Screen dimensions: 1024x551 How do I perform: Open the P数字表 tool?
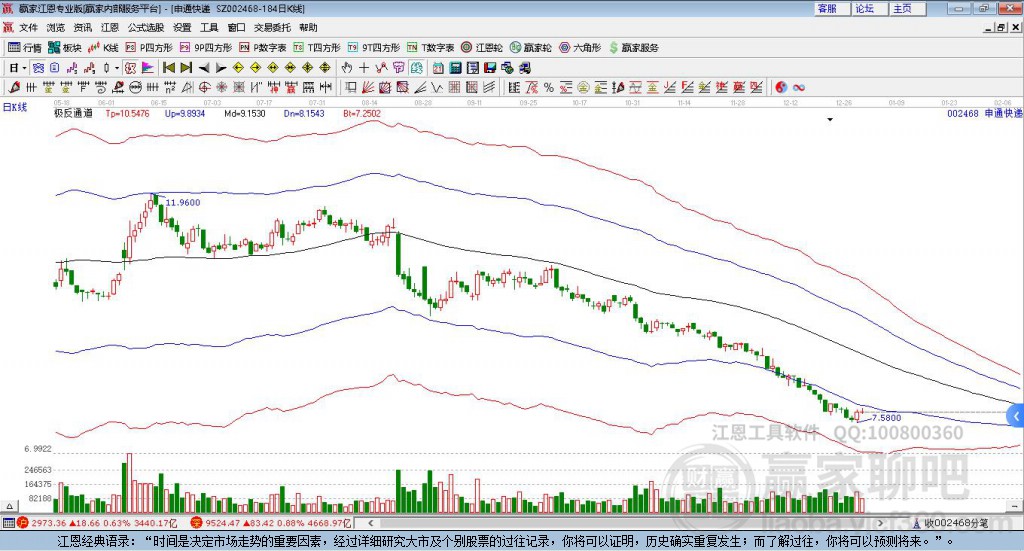(263, 48)
